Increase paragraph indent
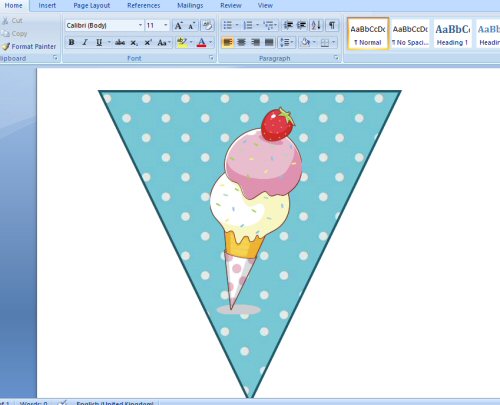500x405 pixels. [x=302, y=25]
